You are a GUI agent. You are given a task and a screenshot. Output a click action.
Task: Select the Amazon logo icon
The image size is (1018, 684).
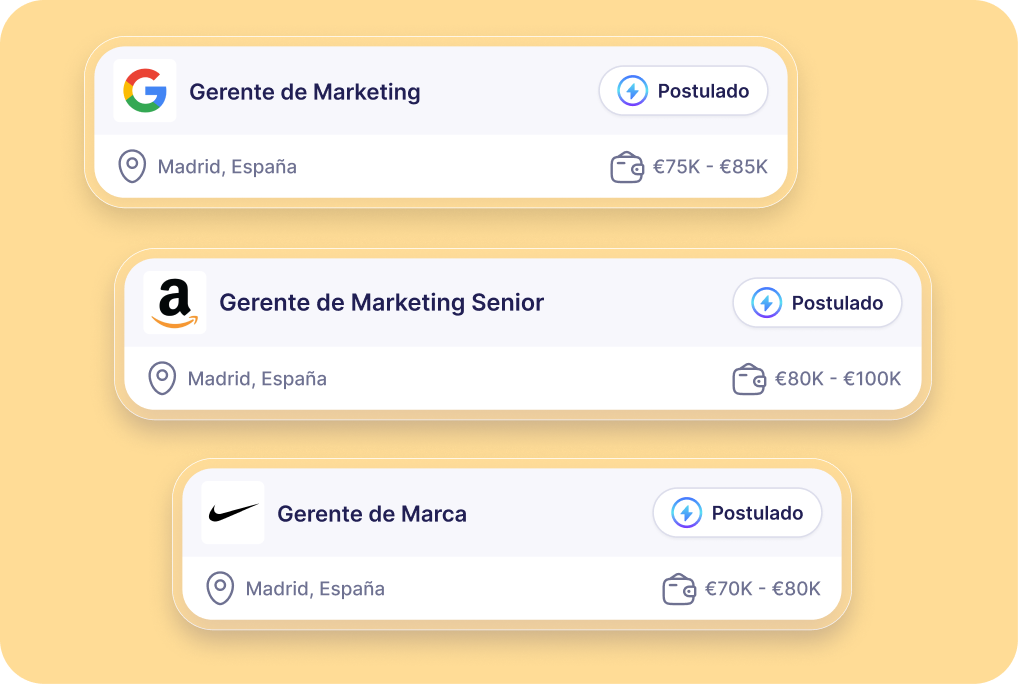point(175,303)
